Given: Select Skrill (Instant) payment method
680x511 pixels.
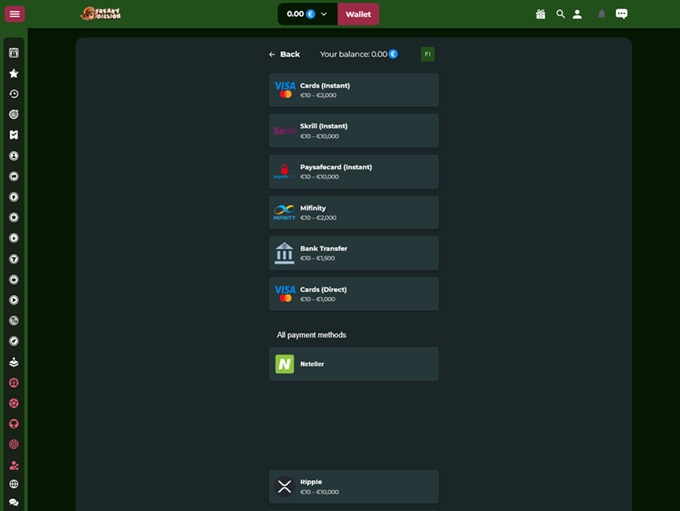Looking at the screenshot, I should point(353,131).
